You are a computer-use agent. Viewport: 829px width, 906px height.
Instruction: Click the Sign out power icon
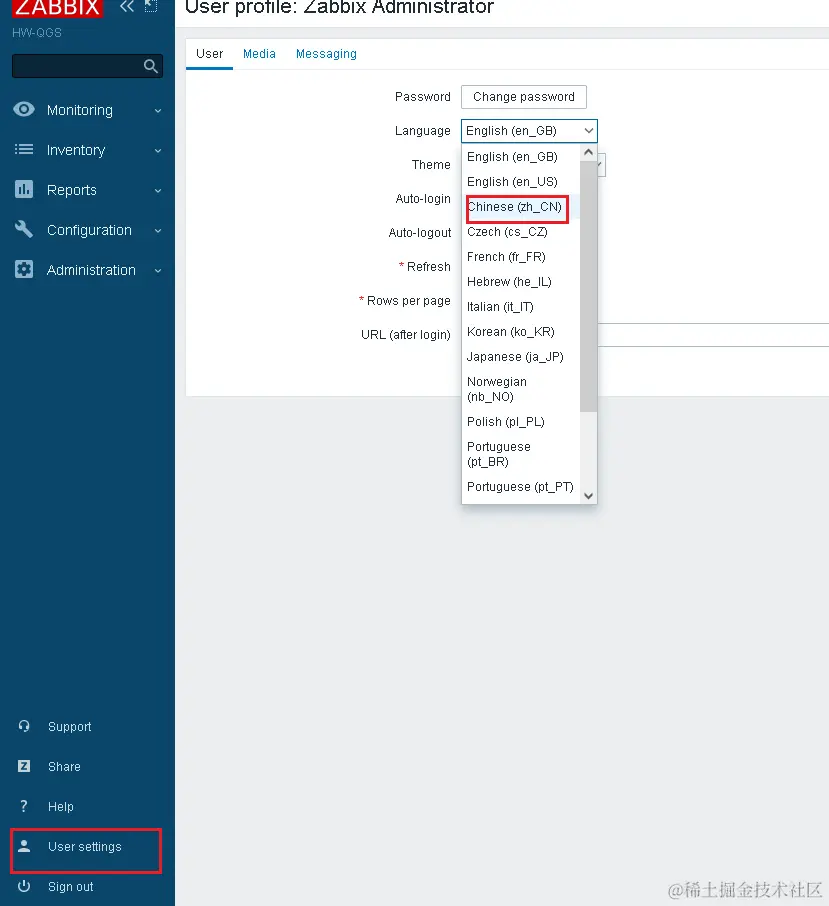coord(24,886)
